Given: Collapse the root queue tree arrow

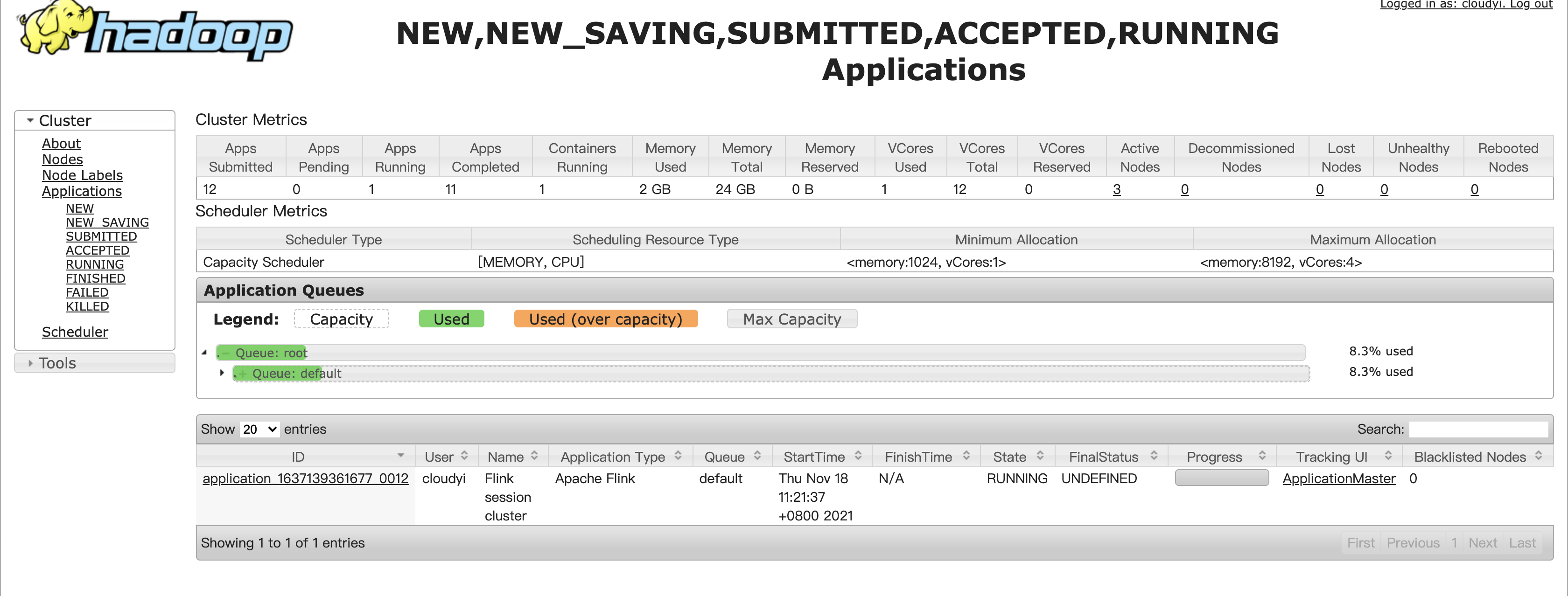Looking at the screenshot, I should point(204,352).
